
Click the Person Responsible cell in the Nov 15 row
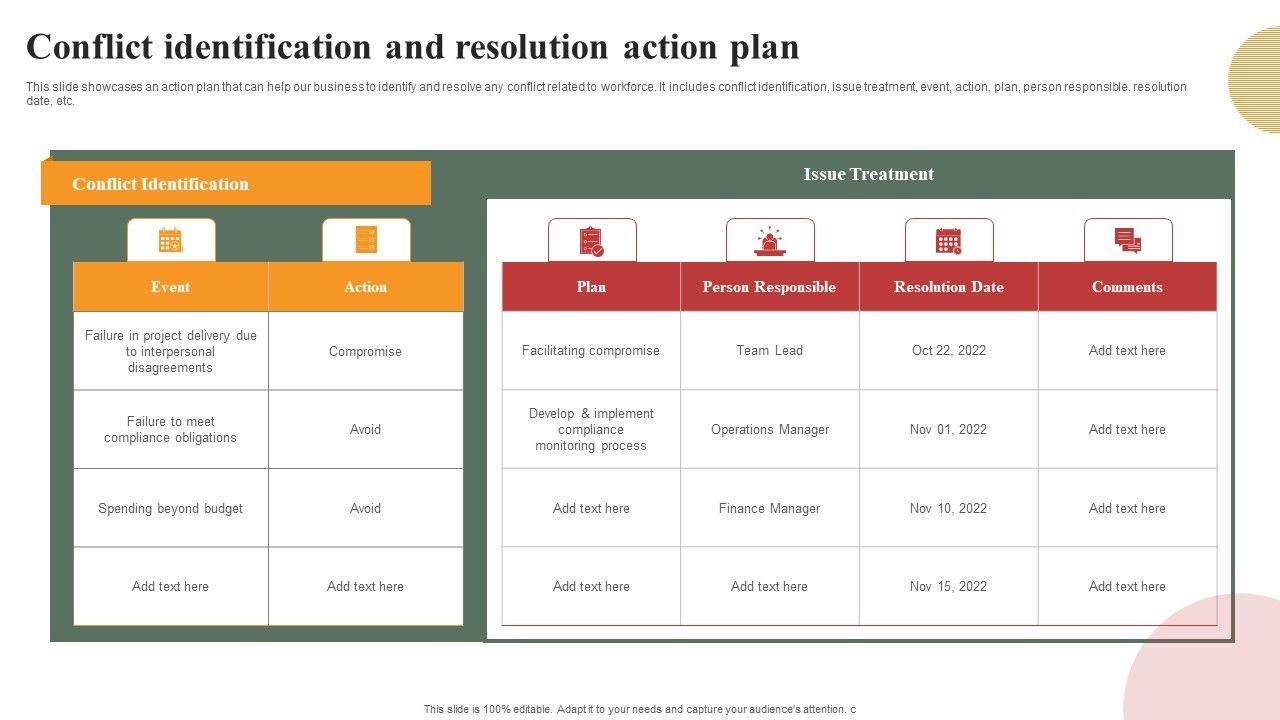[769, 586]
